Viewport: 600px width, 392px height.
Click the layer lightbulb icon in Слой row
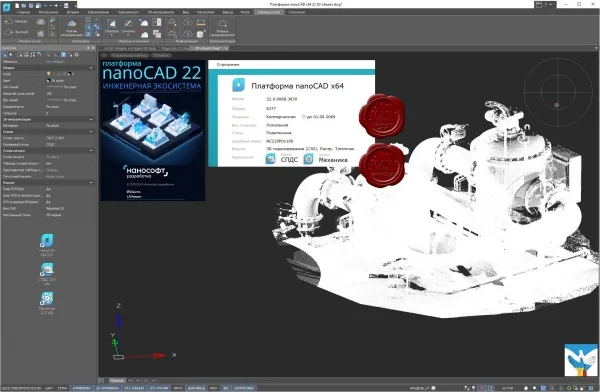pos(49,74)
